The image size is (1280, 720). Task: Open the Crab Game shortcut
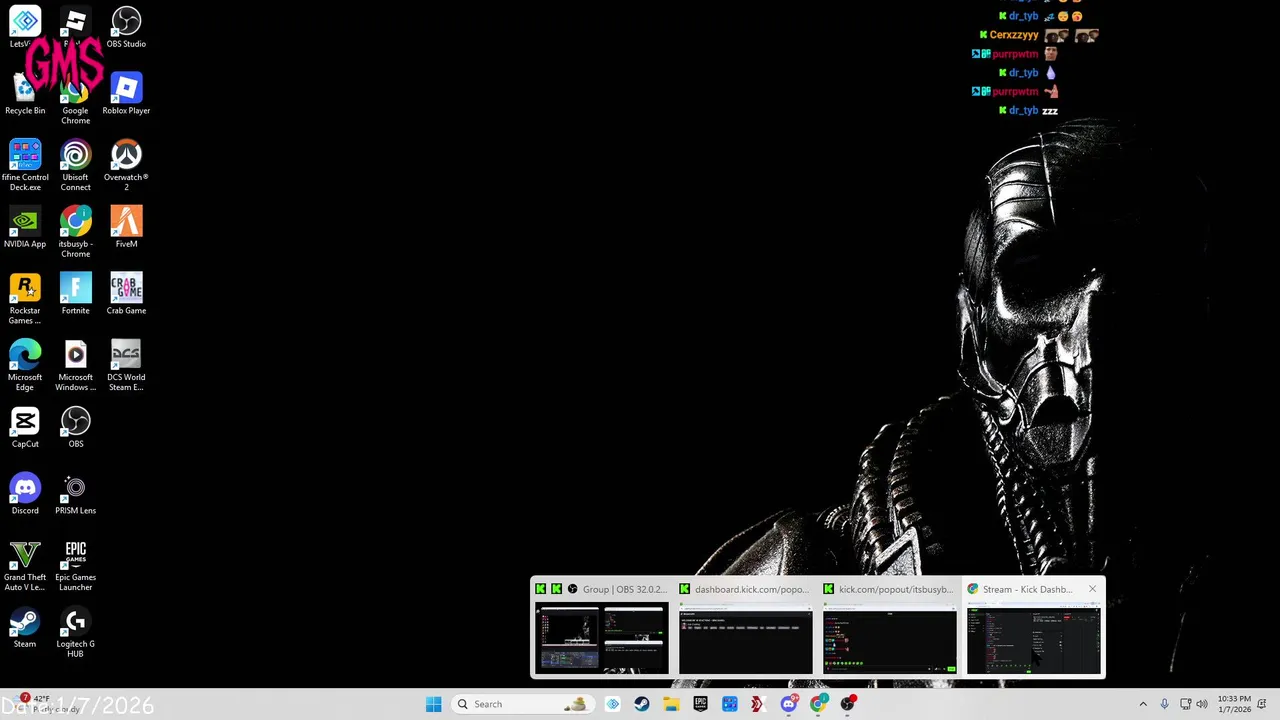click(126, 294)
